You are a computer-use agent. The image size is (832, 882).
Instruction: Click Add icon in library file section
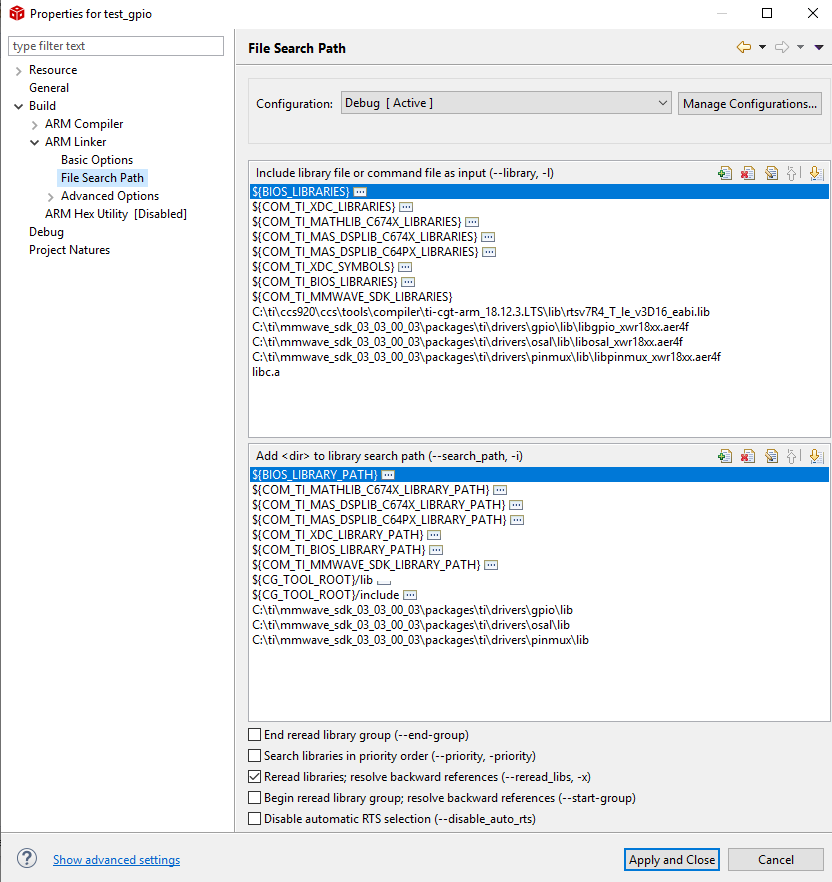coord(725,173)
